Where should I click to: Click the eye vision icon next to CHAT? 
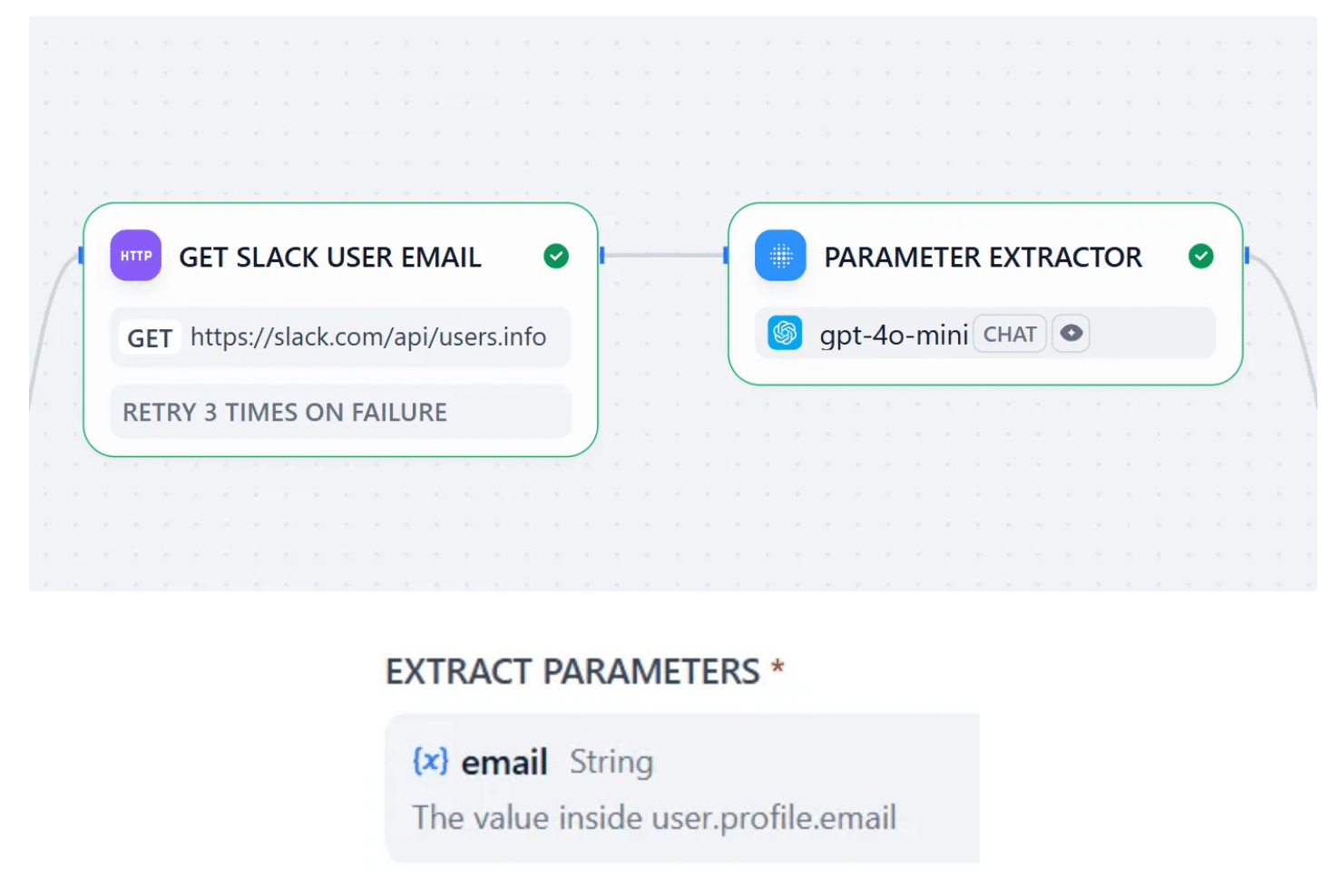click(1071, 334)
